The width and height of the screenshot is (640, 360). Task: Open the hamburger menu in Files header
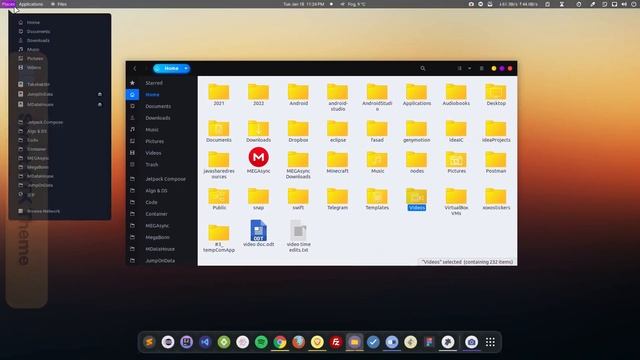(x=482, y=69)
